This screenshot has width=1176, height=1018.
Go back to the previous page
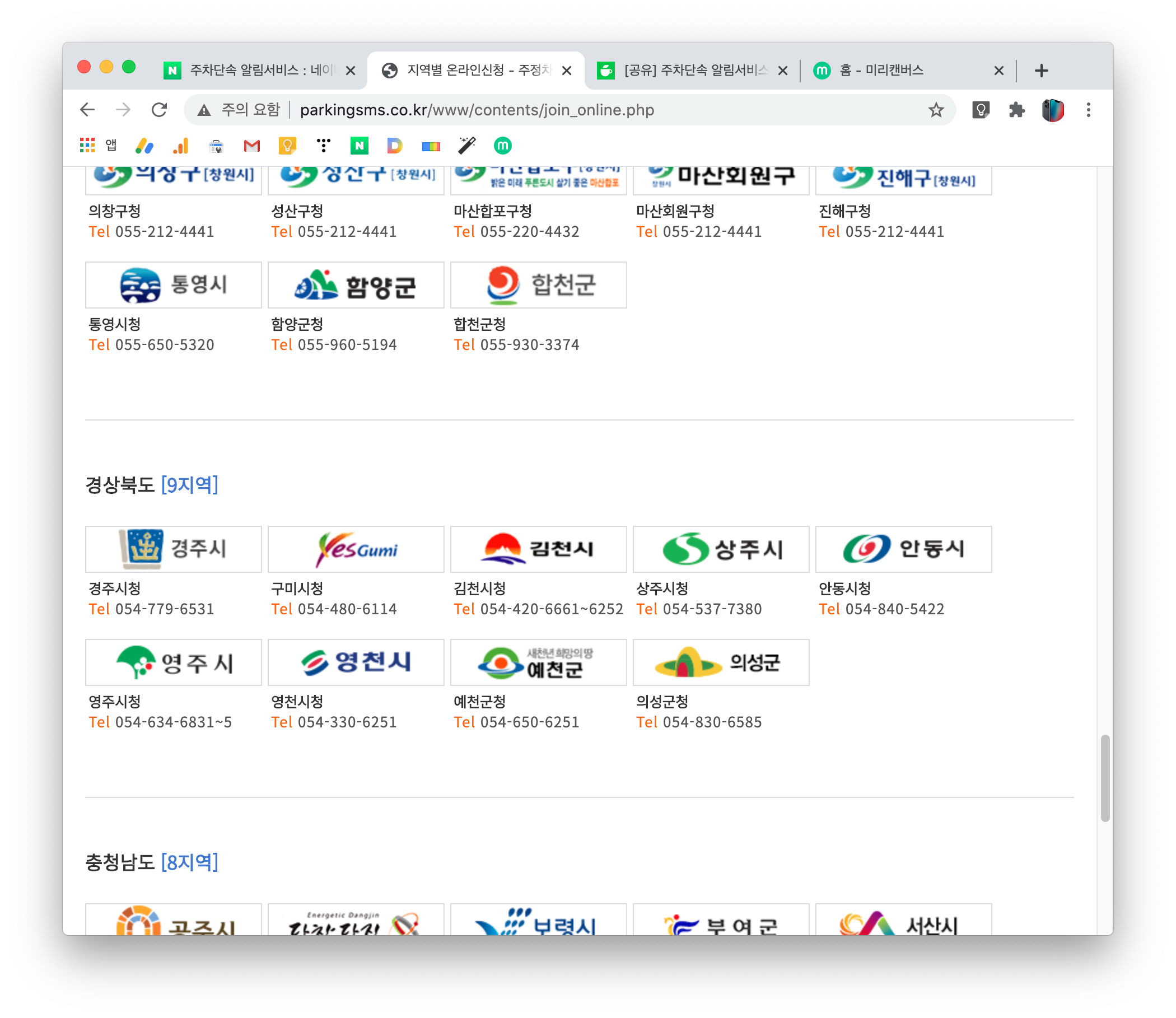click(x=87, y=110)
